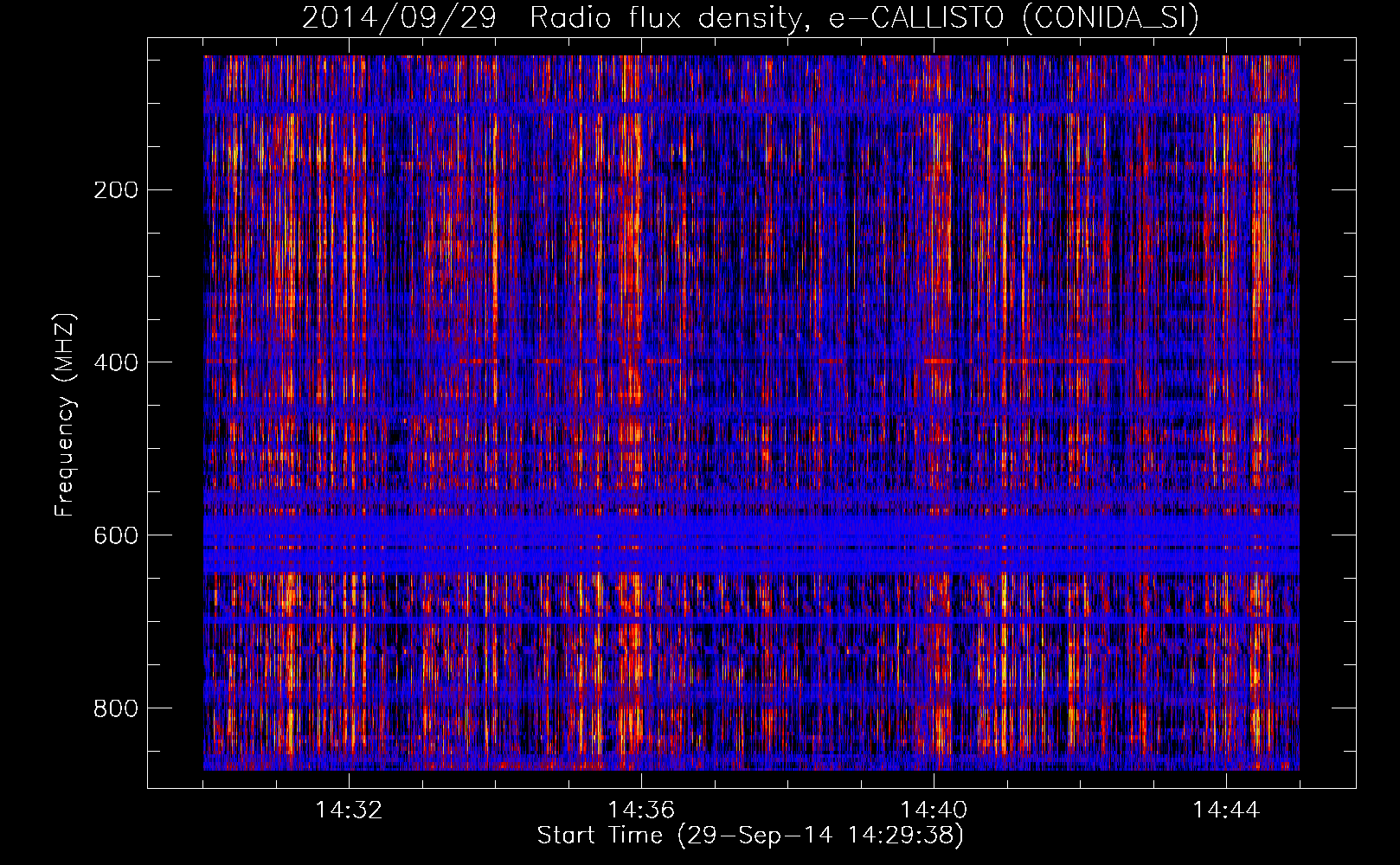Click the 14:32 time tick label
1400x865 pixels.
coord(349,811)
